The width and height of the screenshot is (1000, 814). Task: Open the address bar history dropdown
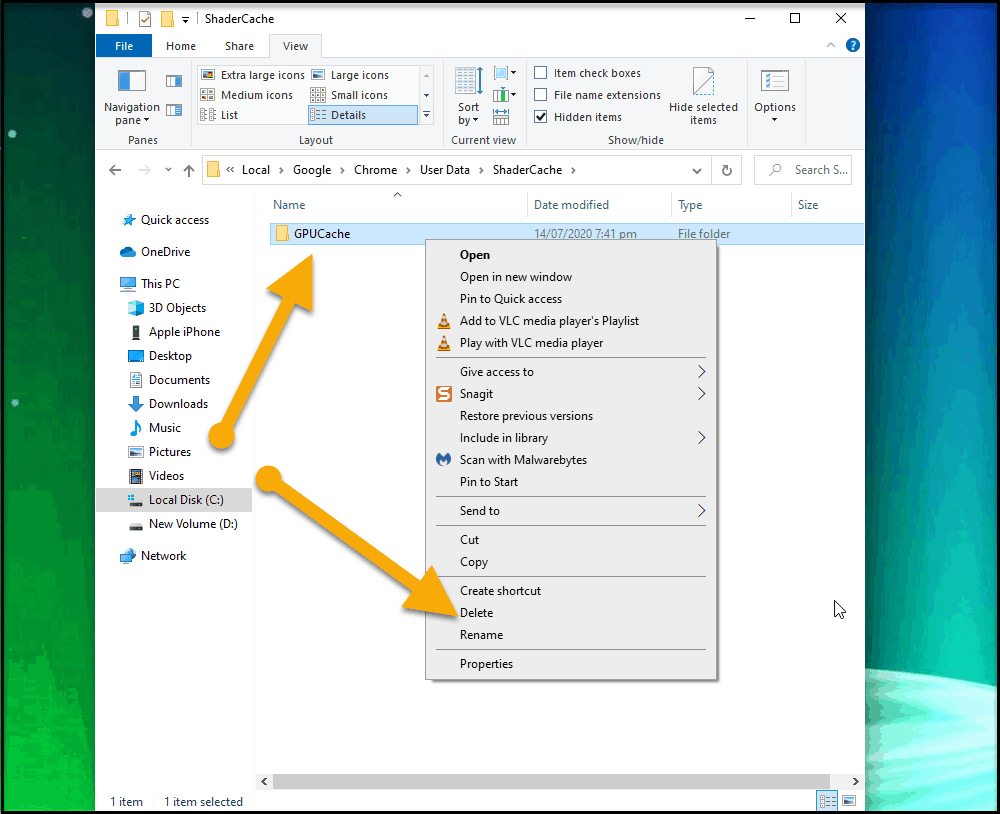point(697,170)
